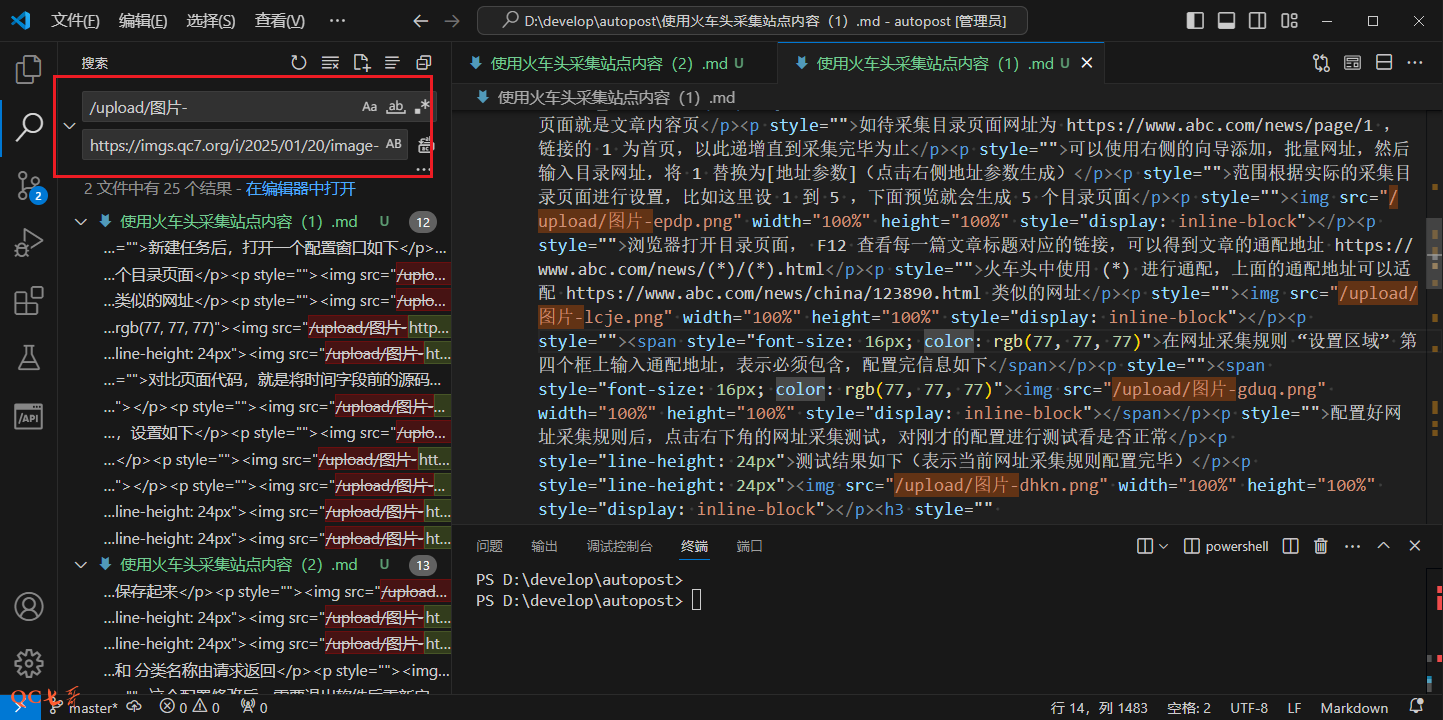Collapse results for 使用火车头采集站点内容 (2) .md
Screen dimensions: 1443x720
[82, 565]
